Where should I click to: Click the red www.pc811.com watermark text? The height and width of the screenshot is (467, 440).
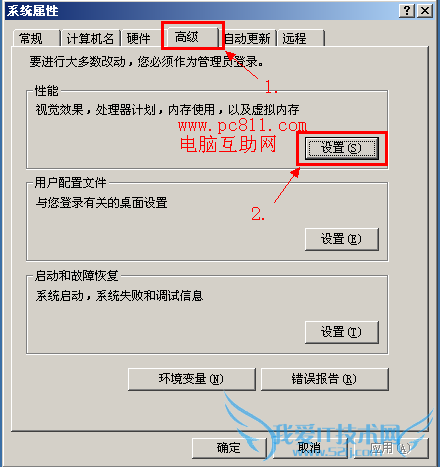[242, 126]
